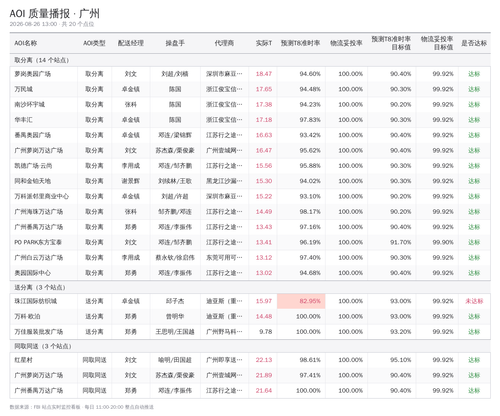500x416 pixels.
Task: Click the manager name 谢景辉
Action: tap(131, 181)
